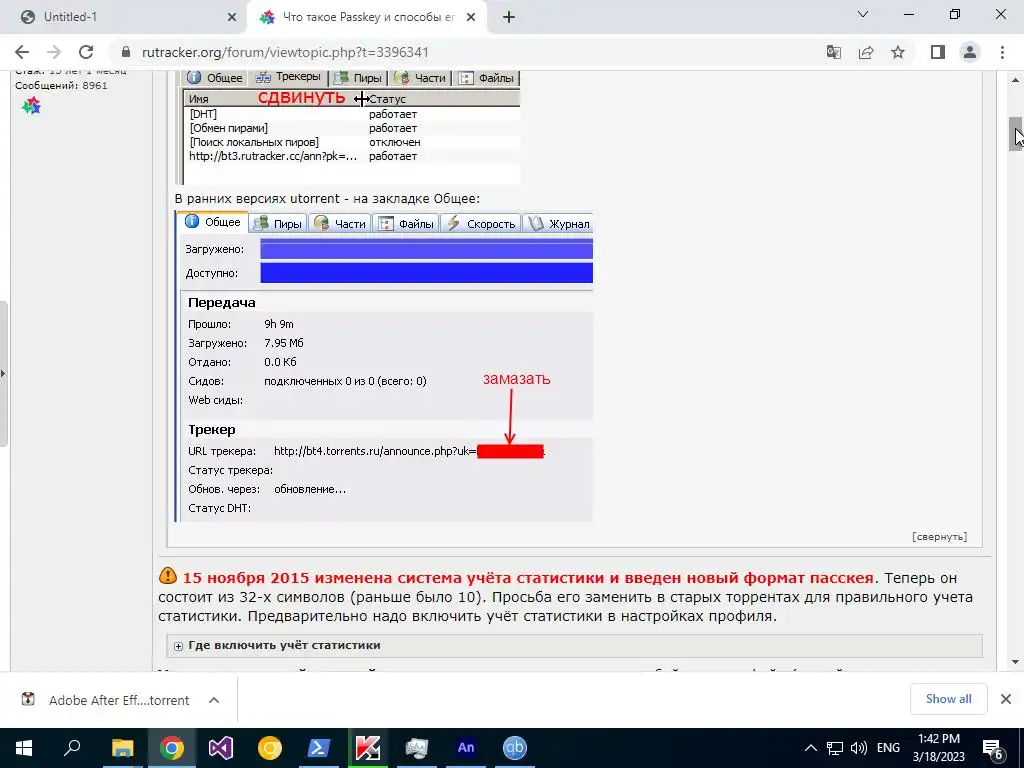
Task: Click the user's colorful star avatar
Action: [31, 105]
